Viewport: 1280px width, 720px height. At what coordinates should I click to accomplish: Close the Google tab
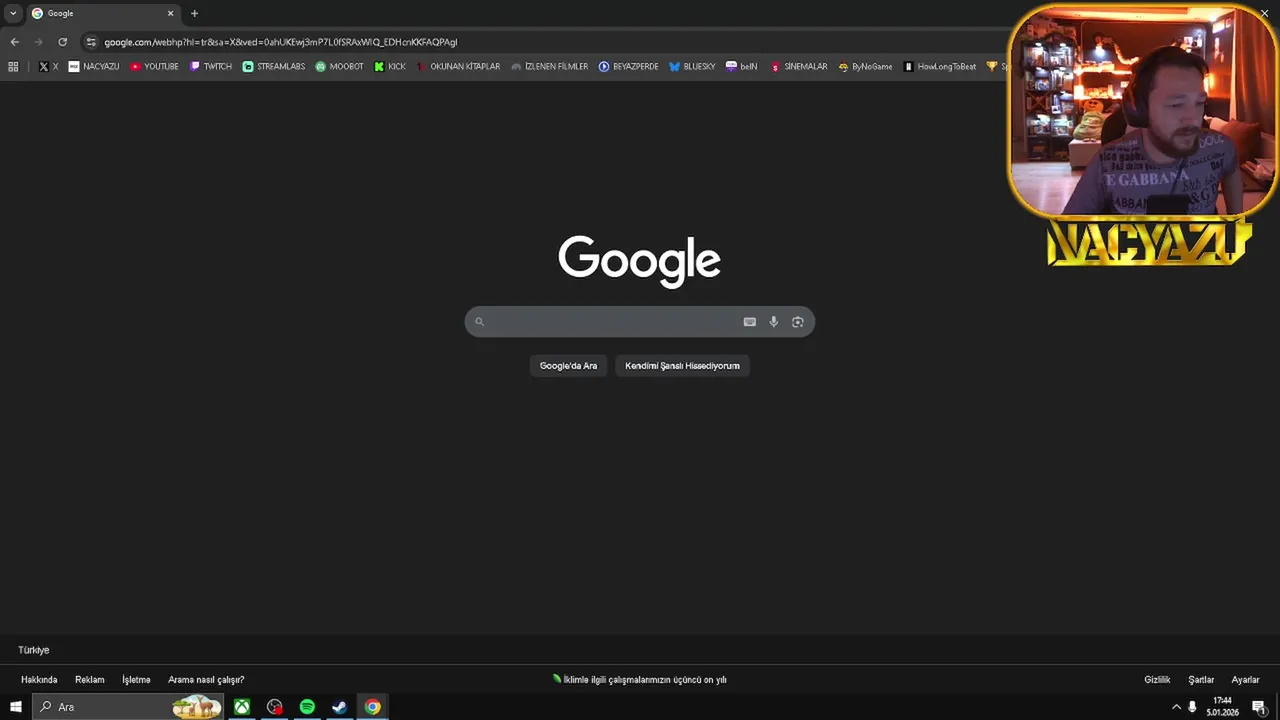click(170, 13)
